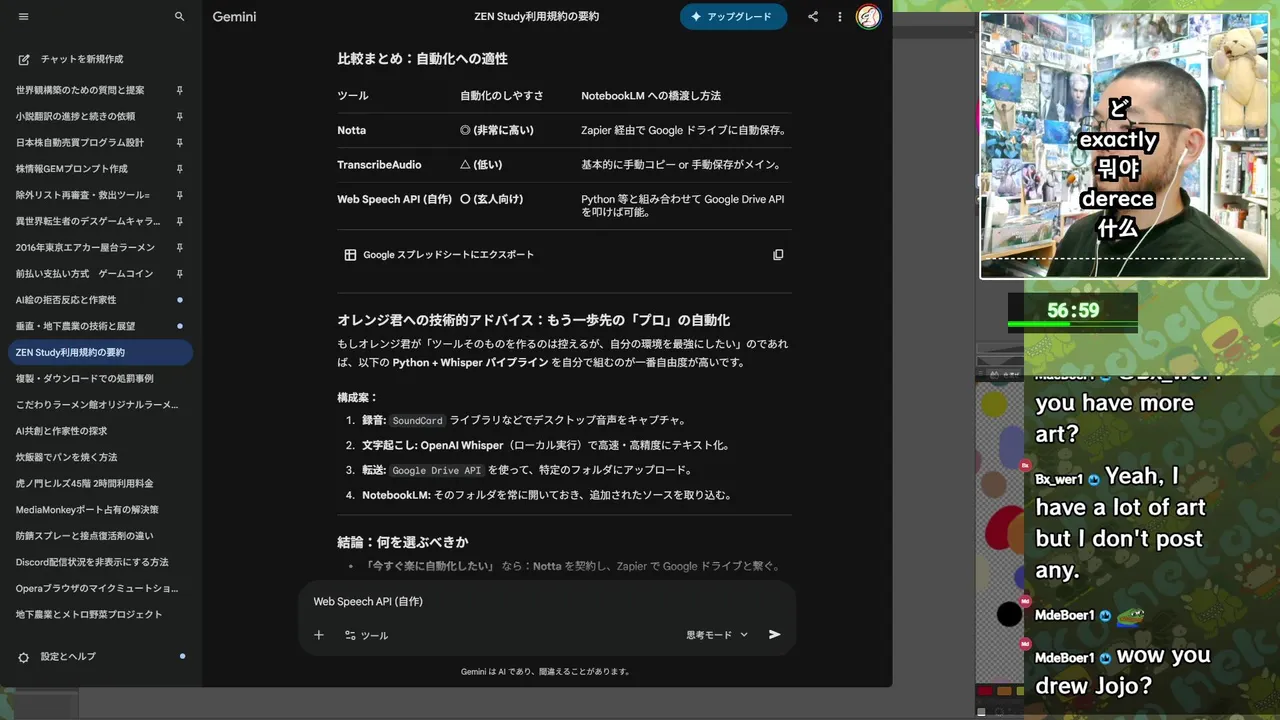
Task: Open the Google account avatar
Action: click(x=868, y=17)
